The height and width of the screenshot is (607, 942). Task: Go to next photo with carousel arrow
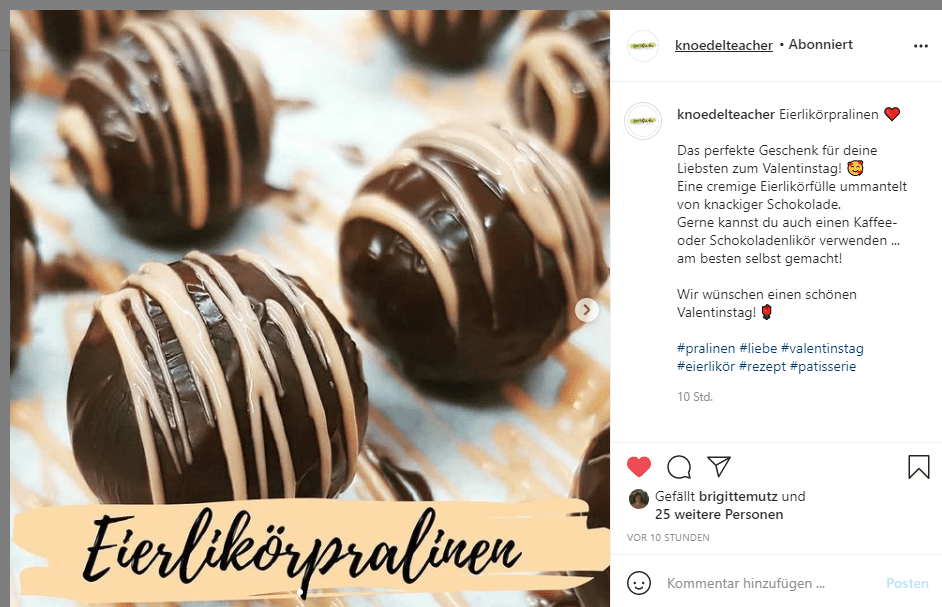click(x=586, y=310)
